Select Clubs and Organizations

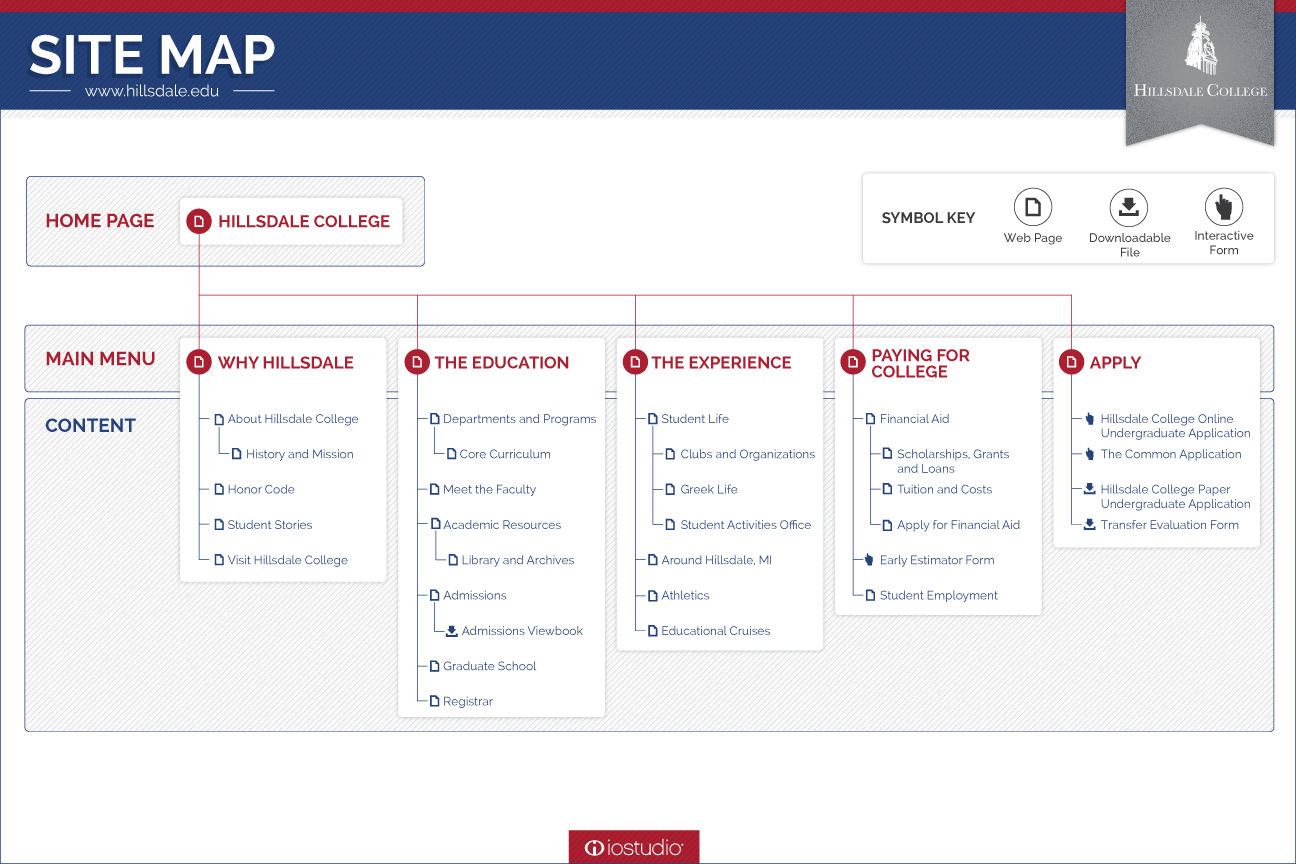748,454
